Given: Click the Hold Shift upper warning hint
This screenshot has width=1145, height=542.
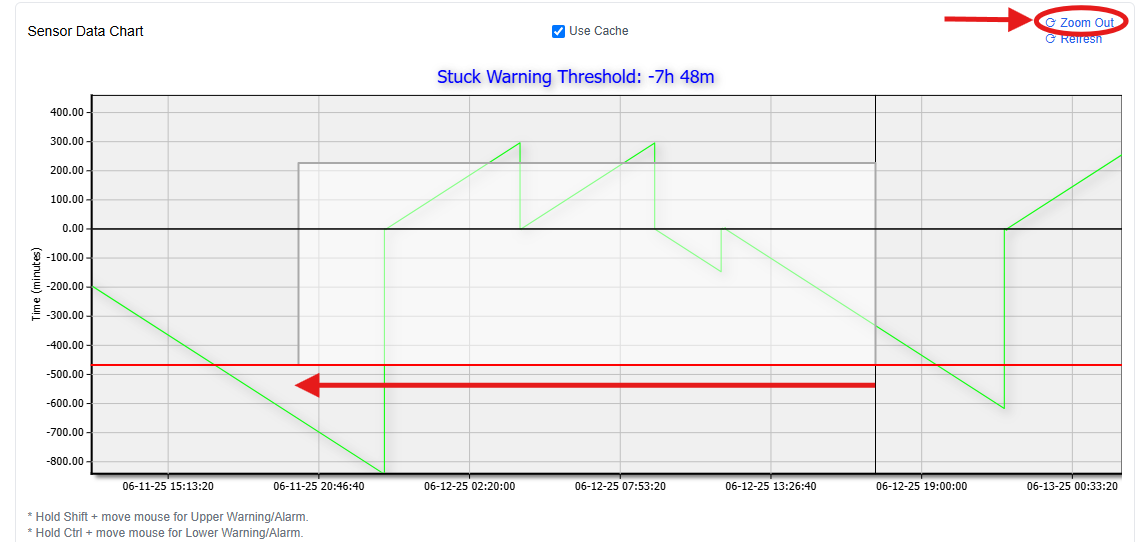Looking at the screenshot, I should [167, 517].
